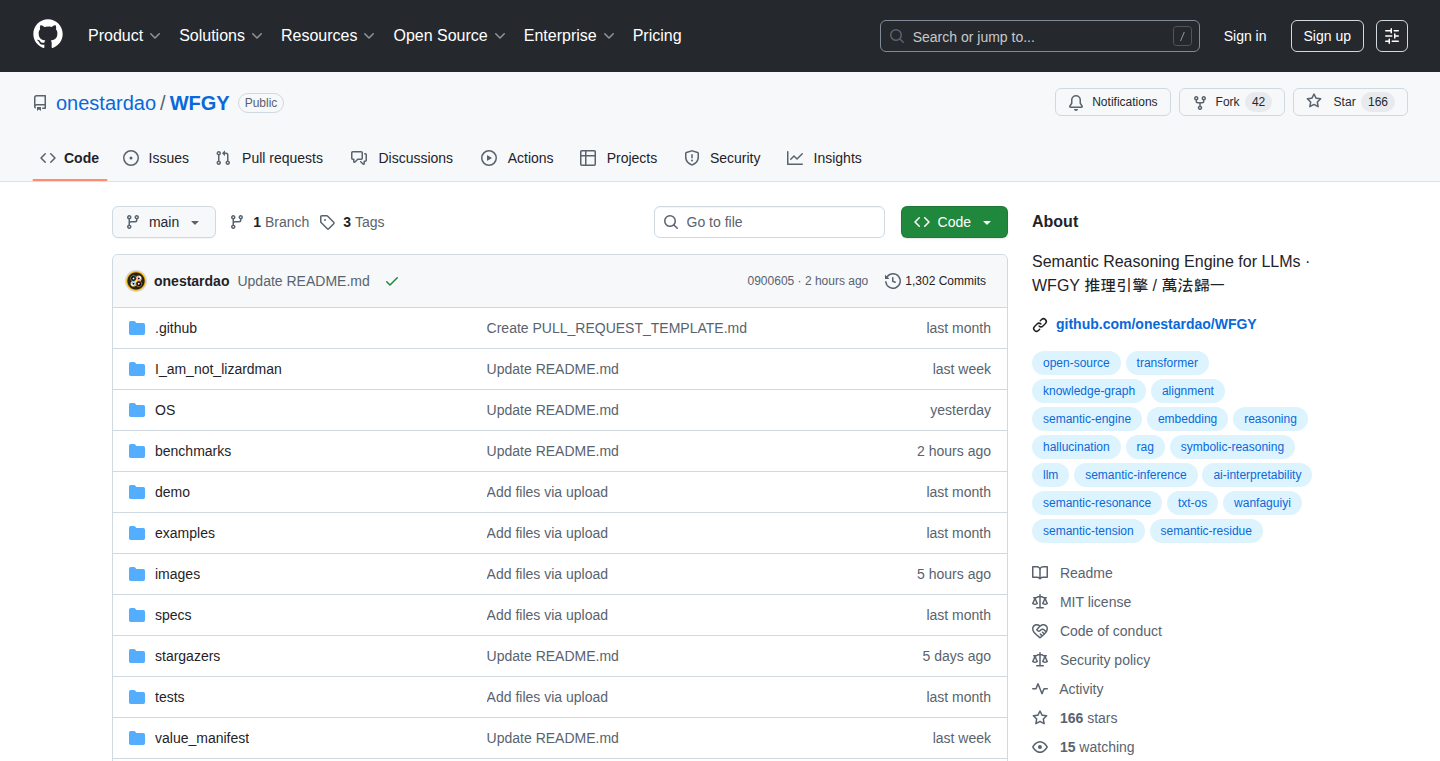Image resolution: width=1440 pixels, height=761 pixels.
Task: Fork the repository with Fork button
Action: click(1231, 102)
